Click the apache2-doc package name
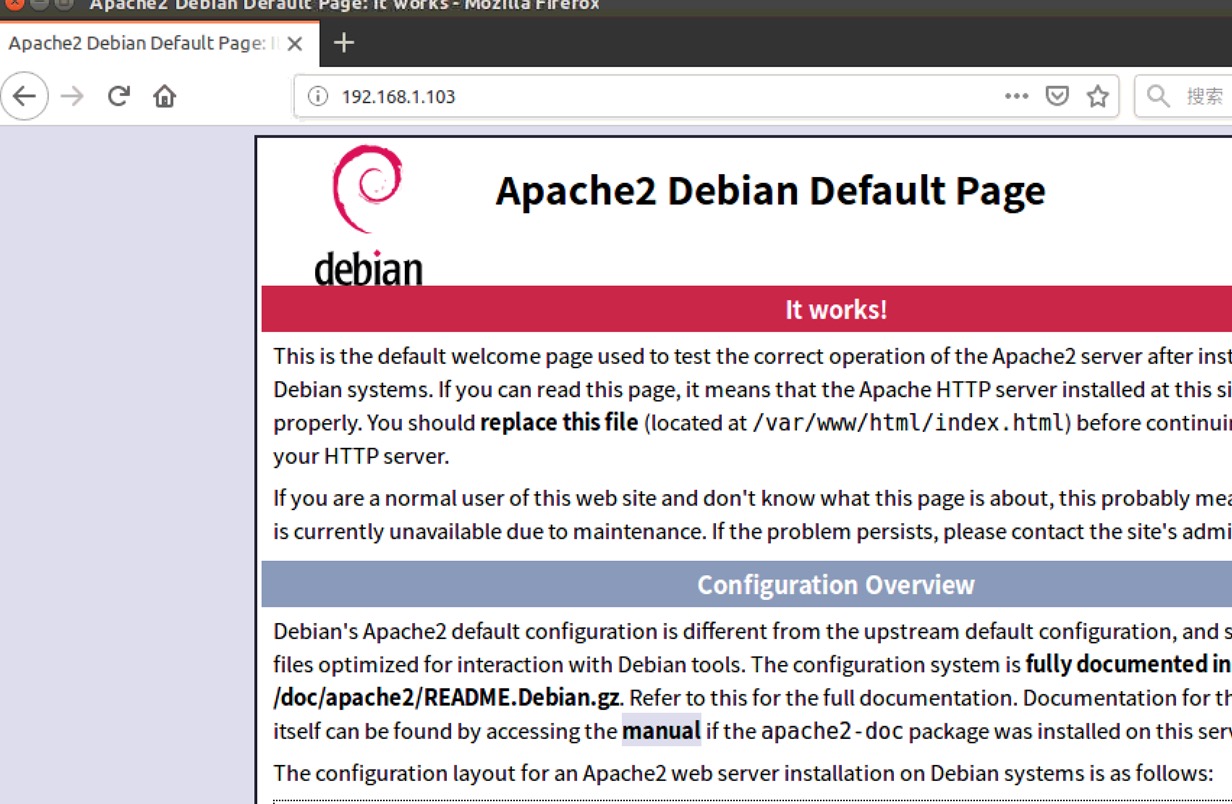 coord(832,731)
